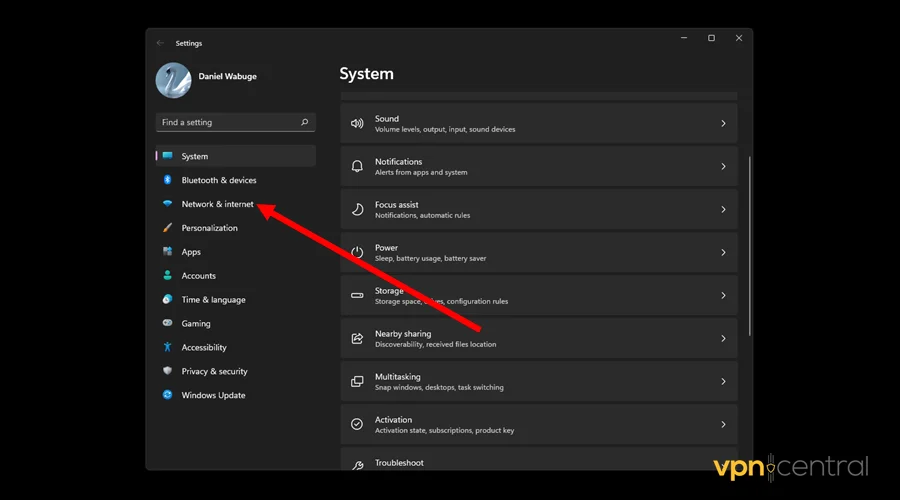Click the Notifications bell icon

tap(357, 166)
